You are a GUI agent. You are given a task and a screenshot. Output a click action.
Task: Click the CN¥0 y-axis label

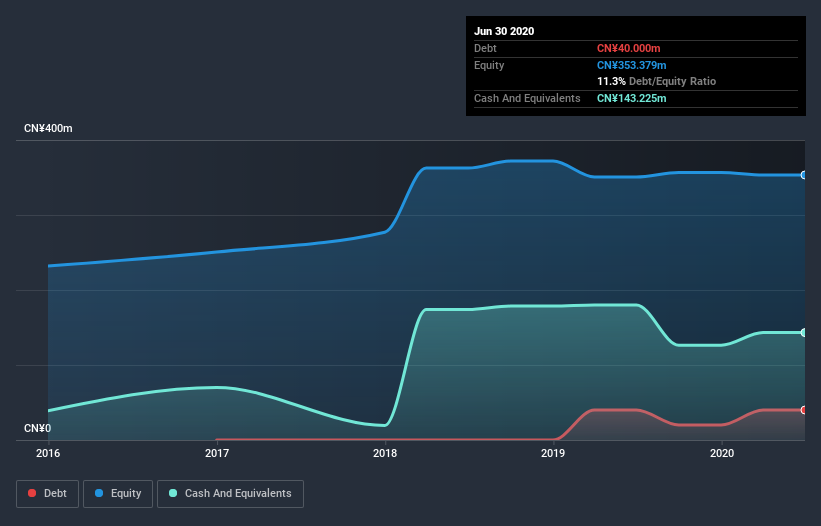38,428
